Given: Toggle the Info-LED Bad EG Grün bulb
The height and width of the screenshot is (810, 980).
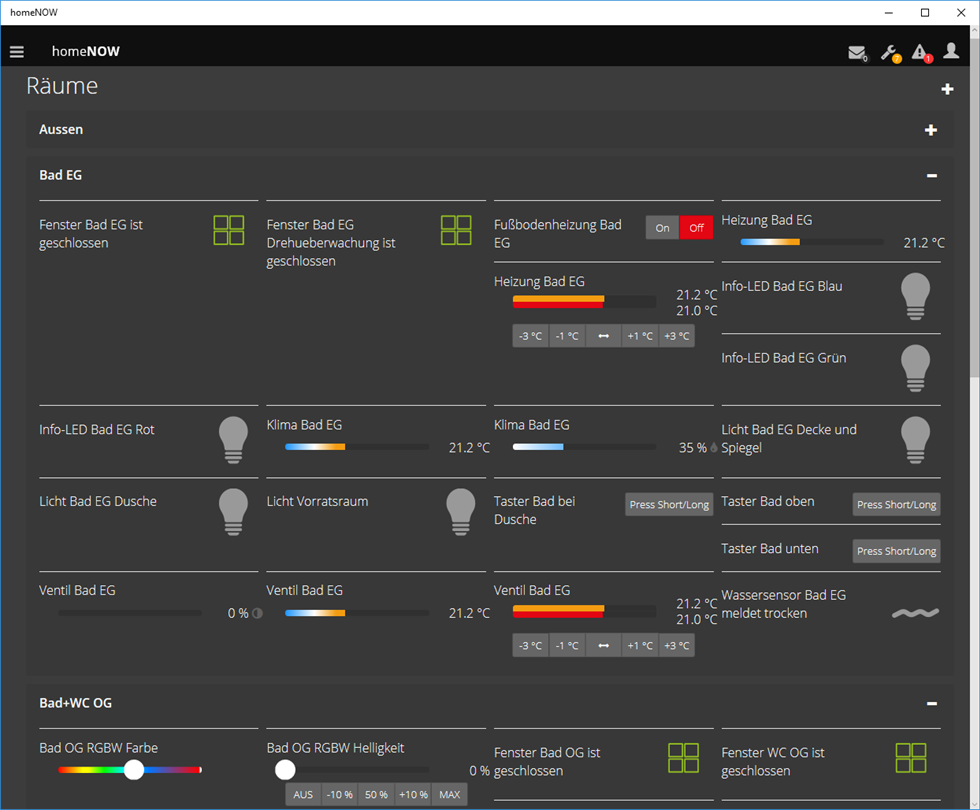Looking at the screenshot, I should pos(916,368).
